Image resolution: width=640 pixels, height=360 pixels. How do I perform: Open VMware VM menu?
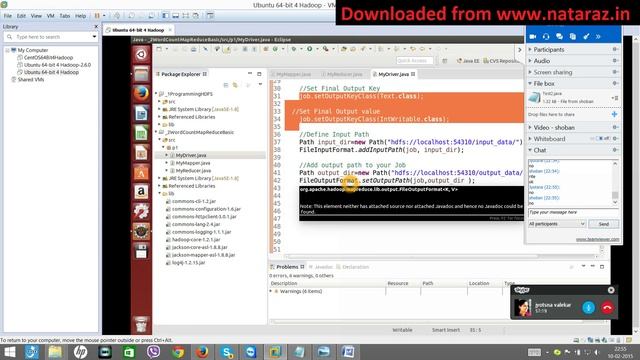[51, 16]
